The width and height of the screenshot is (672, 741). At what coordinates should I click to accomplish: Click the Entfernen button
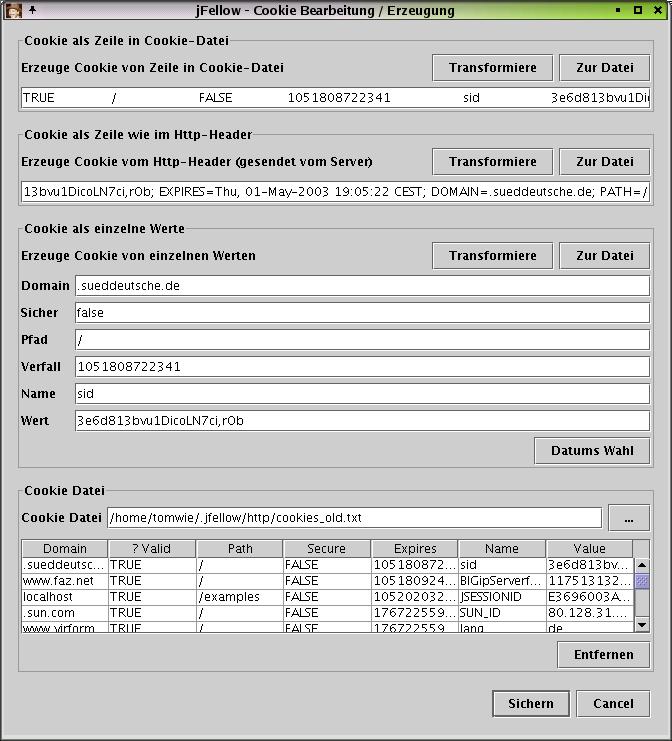[x=603, y=655]
